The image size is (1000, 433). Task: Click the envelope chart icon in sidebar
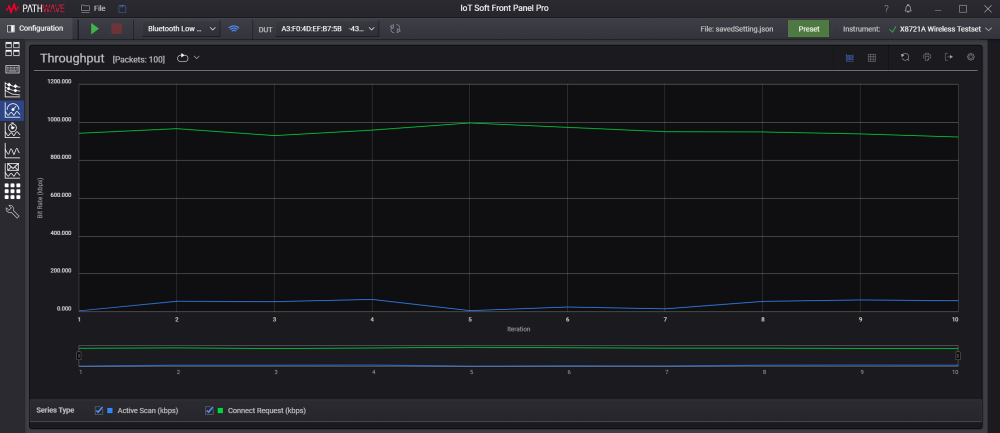(x=13, y=170)
